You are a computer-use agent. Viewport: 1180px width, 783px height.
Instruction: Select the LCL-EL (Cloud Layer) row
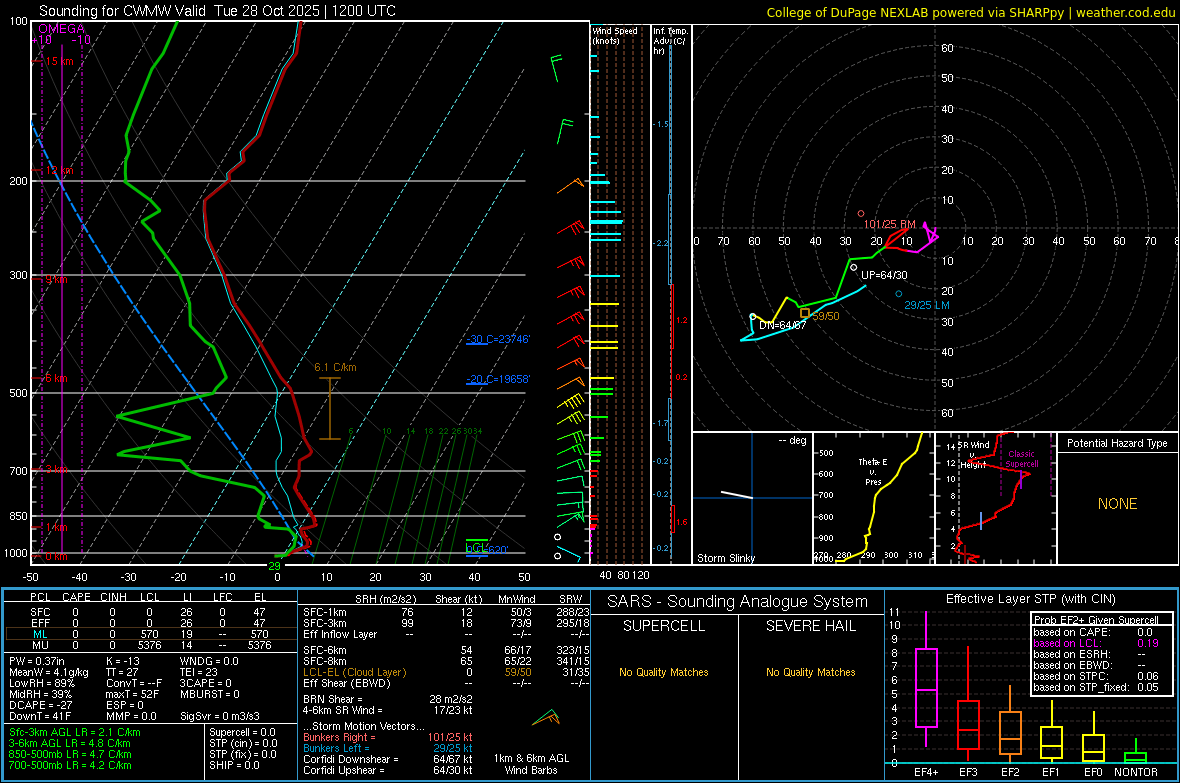[x=446, y=672]
